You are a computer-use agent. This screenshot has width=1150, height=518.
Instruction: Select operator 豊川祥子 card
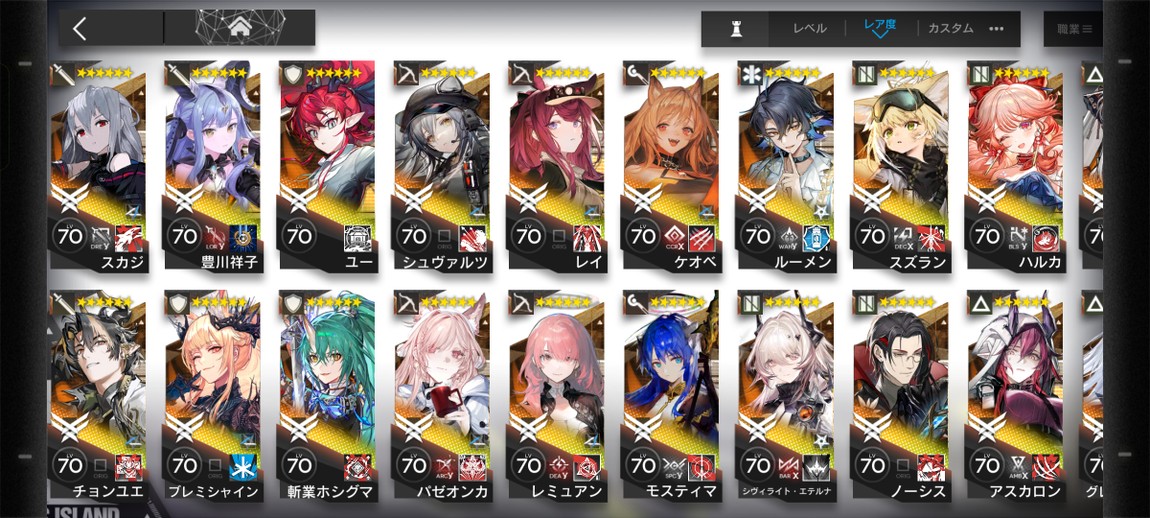(211, 167)
